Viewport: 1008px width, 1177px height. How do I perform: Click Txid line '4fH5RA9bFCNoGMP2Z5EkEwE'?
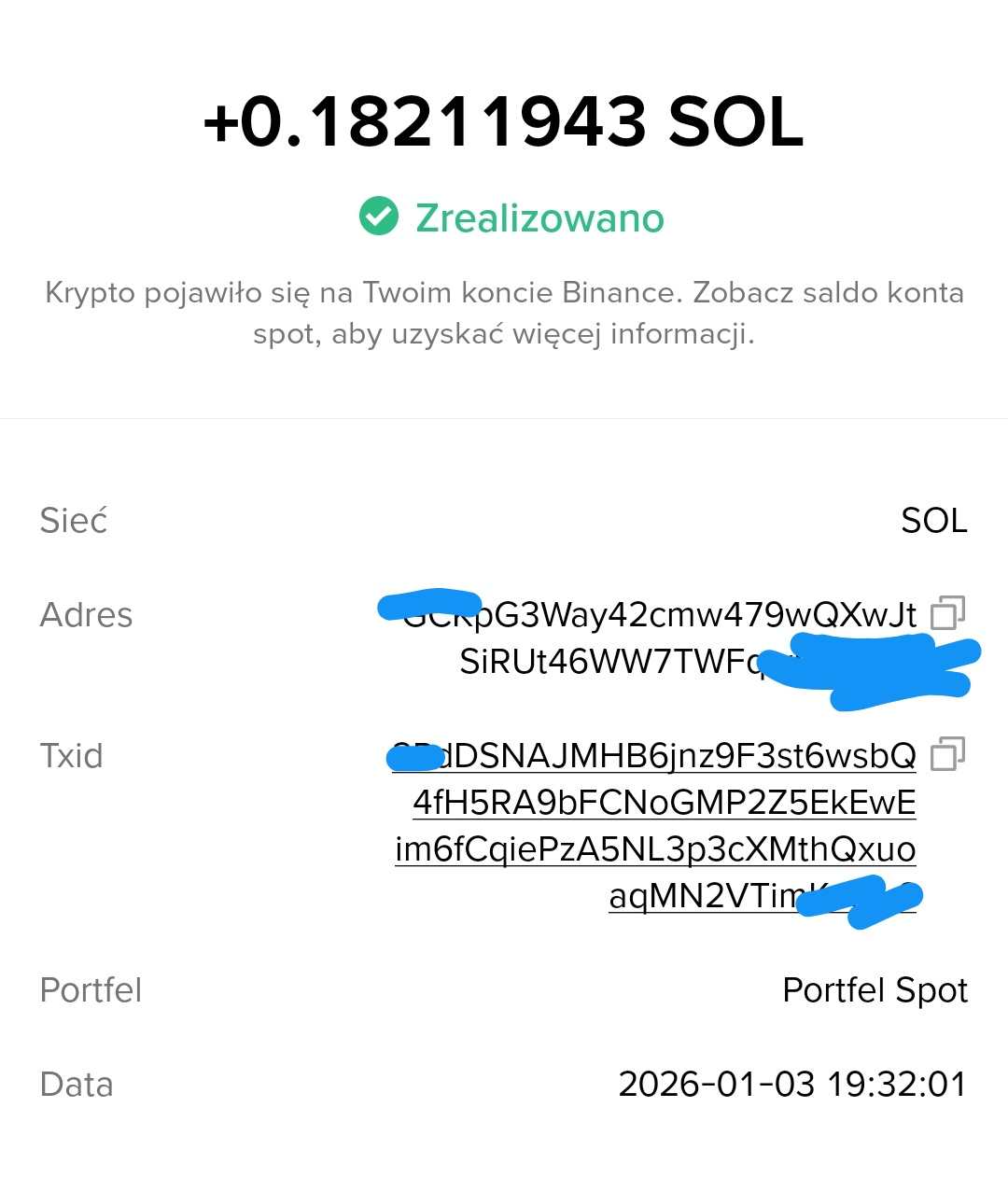tap(665, 803)
